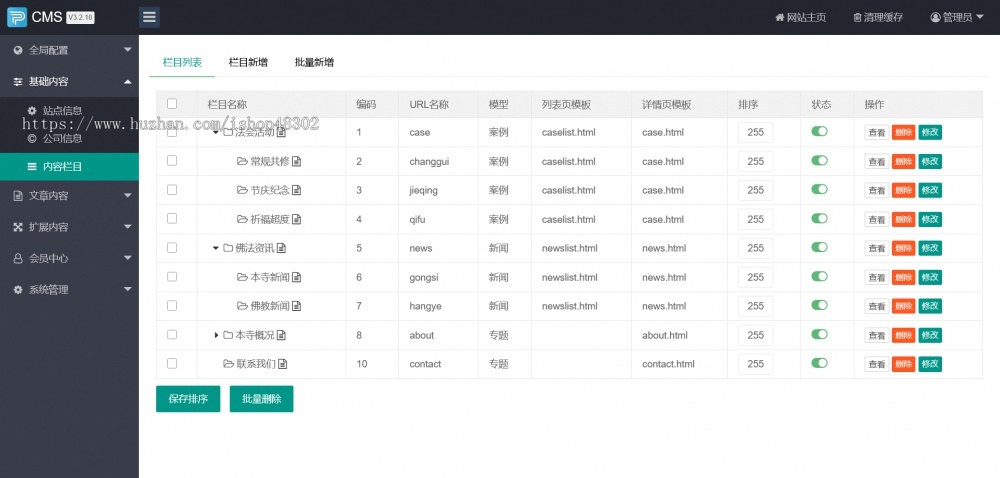This screenshot has width=1000, height=478.
Task: Check the box for 联系我们 row
Action: pyautogui.click(x=172, y=363)
